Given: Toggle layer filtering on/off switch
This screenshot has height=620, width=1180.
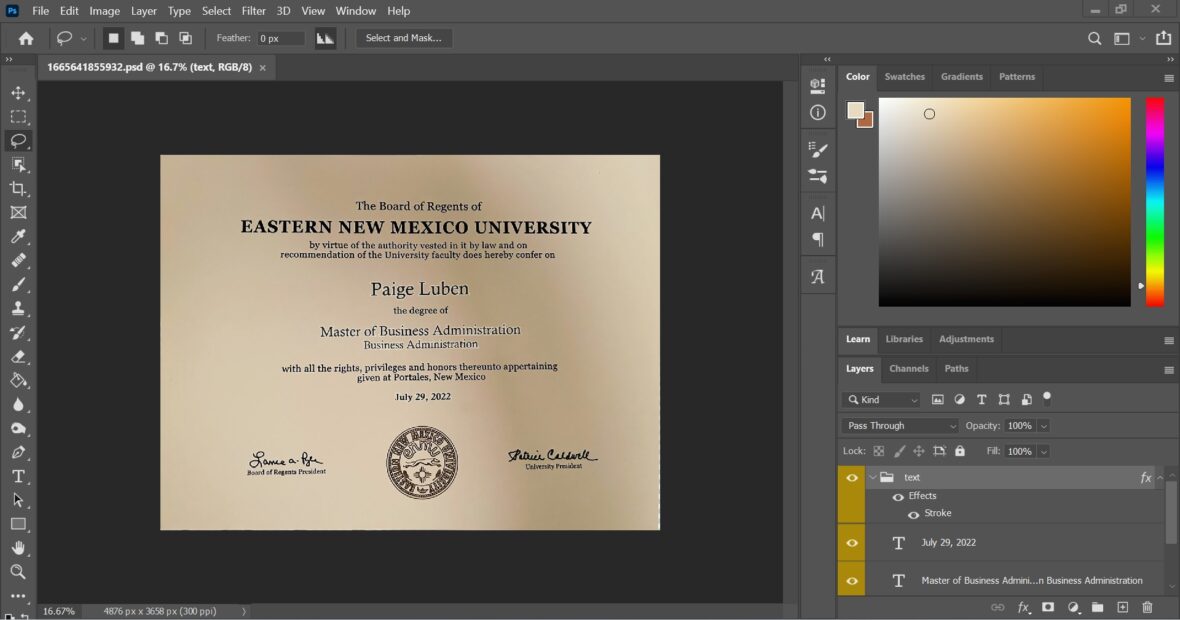Looking at the screenshot, I should [1047, 399].
